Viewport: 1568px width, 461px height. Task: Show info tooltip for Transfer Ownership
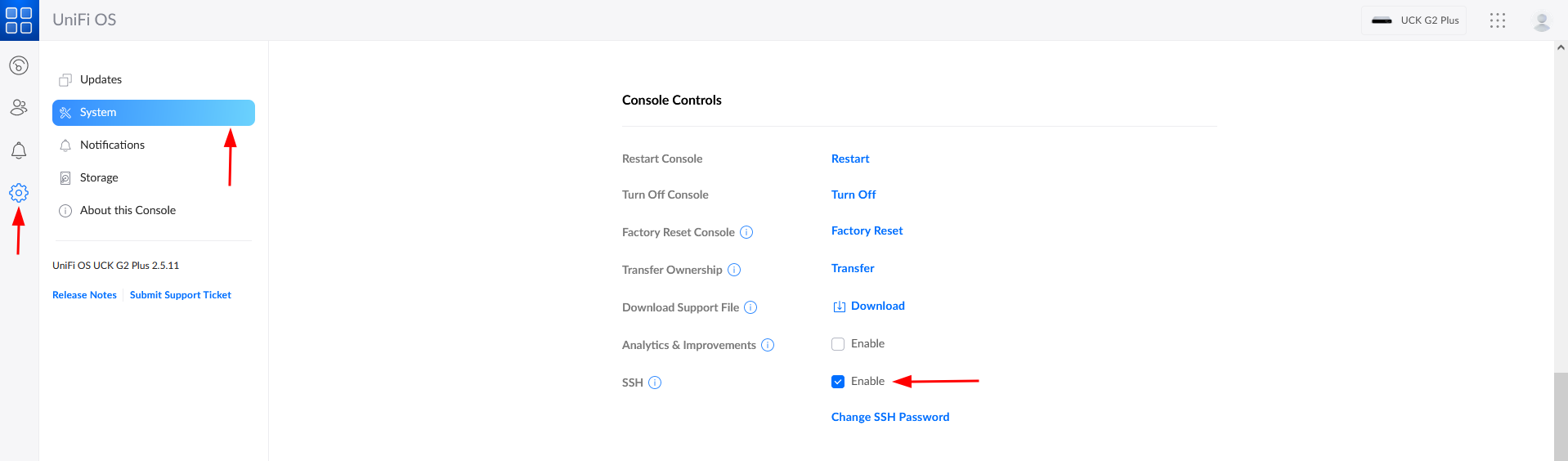point(734,270)
